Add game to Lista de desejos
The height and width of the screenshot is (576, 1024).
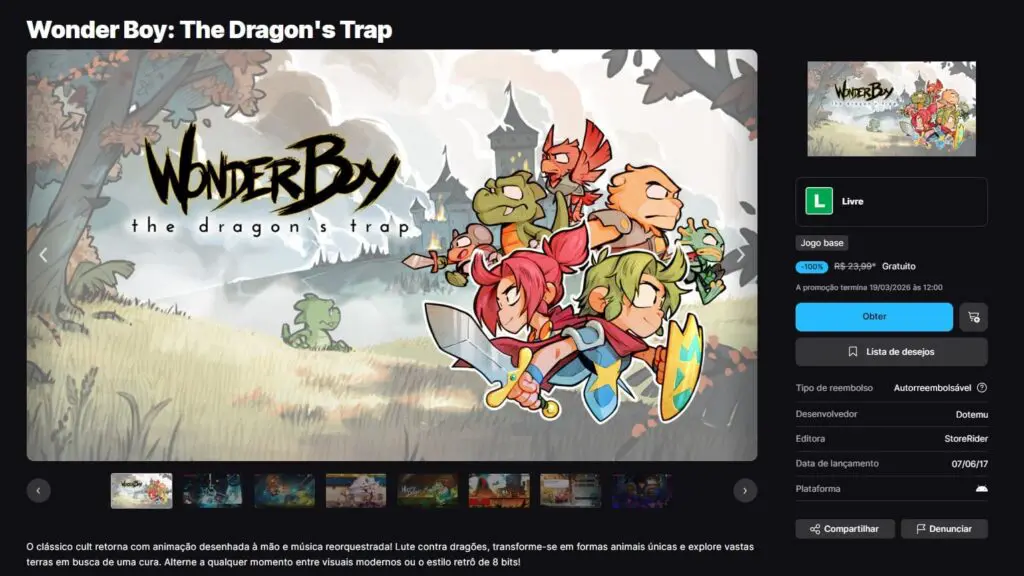891,352
